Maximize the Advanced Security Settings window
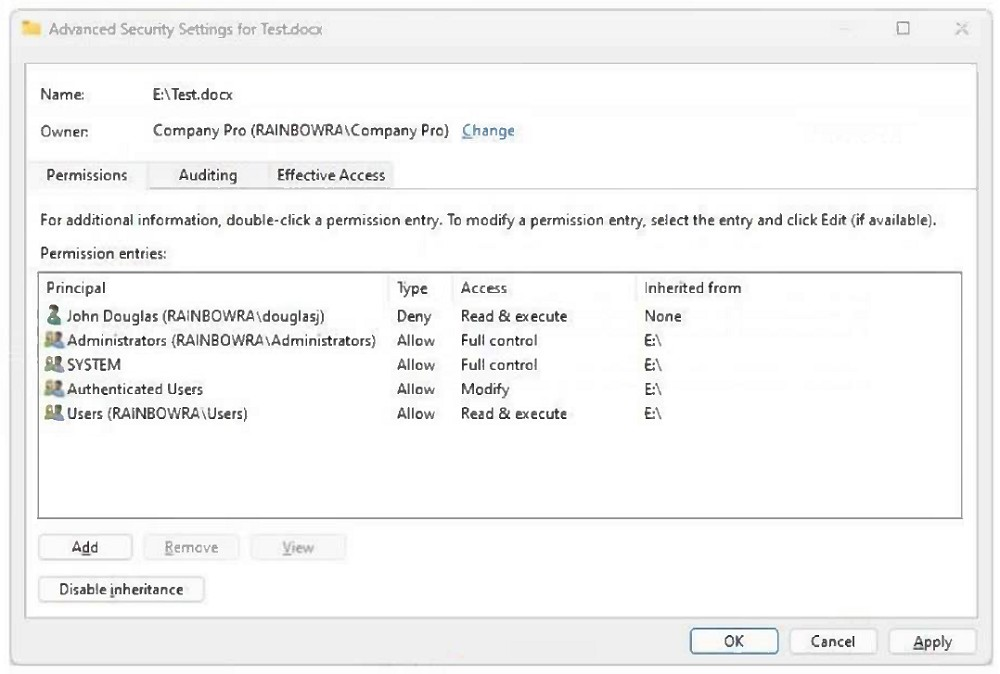Screen dimensions: 1000x674 coord(903,29)
